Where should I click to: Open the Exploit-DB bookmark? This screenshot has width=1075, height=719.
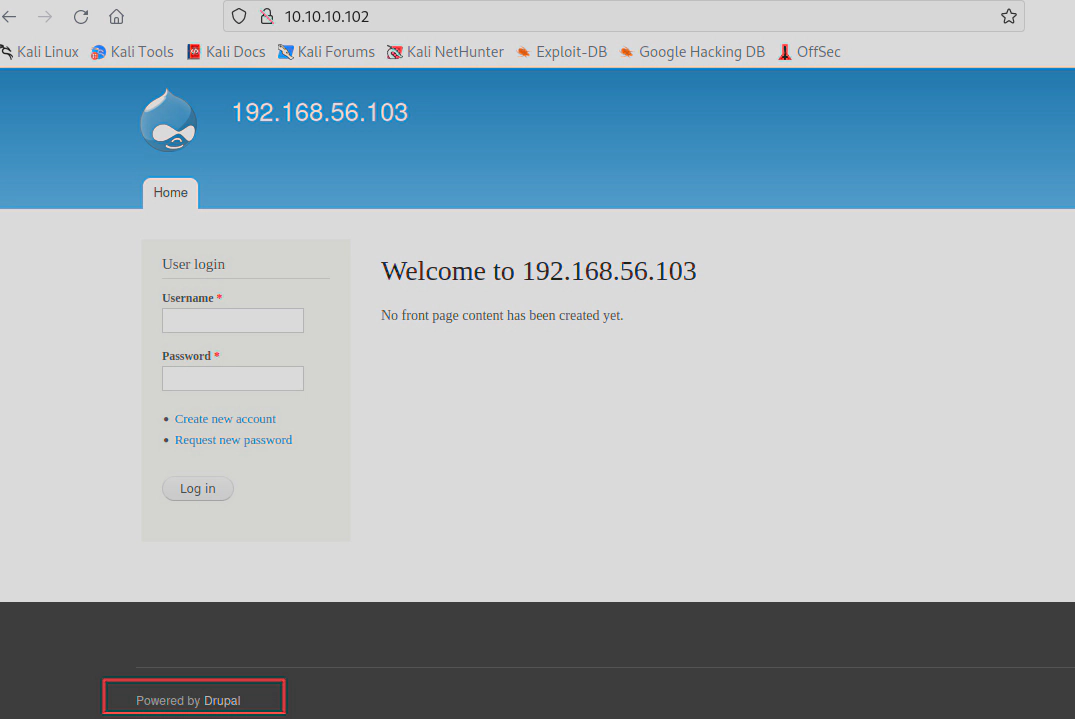561,52
